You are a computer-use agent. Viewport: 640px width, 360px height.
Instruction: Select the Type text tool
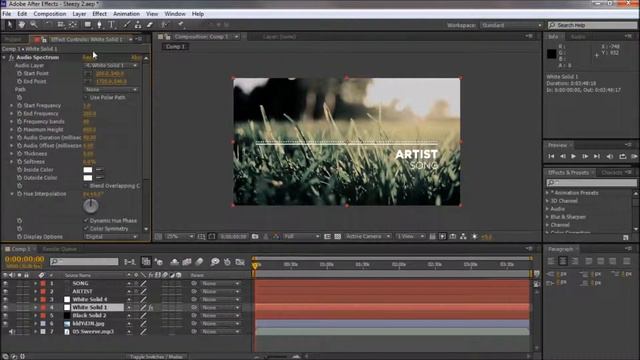coord(111,24)
